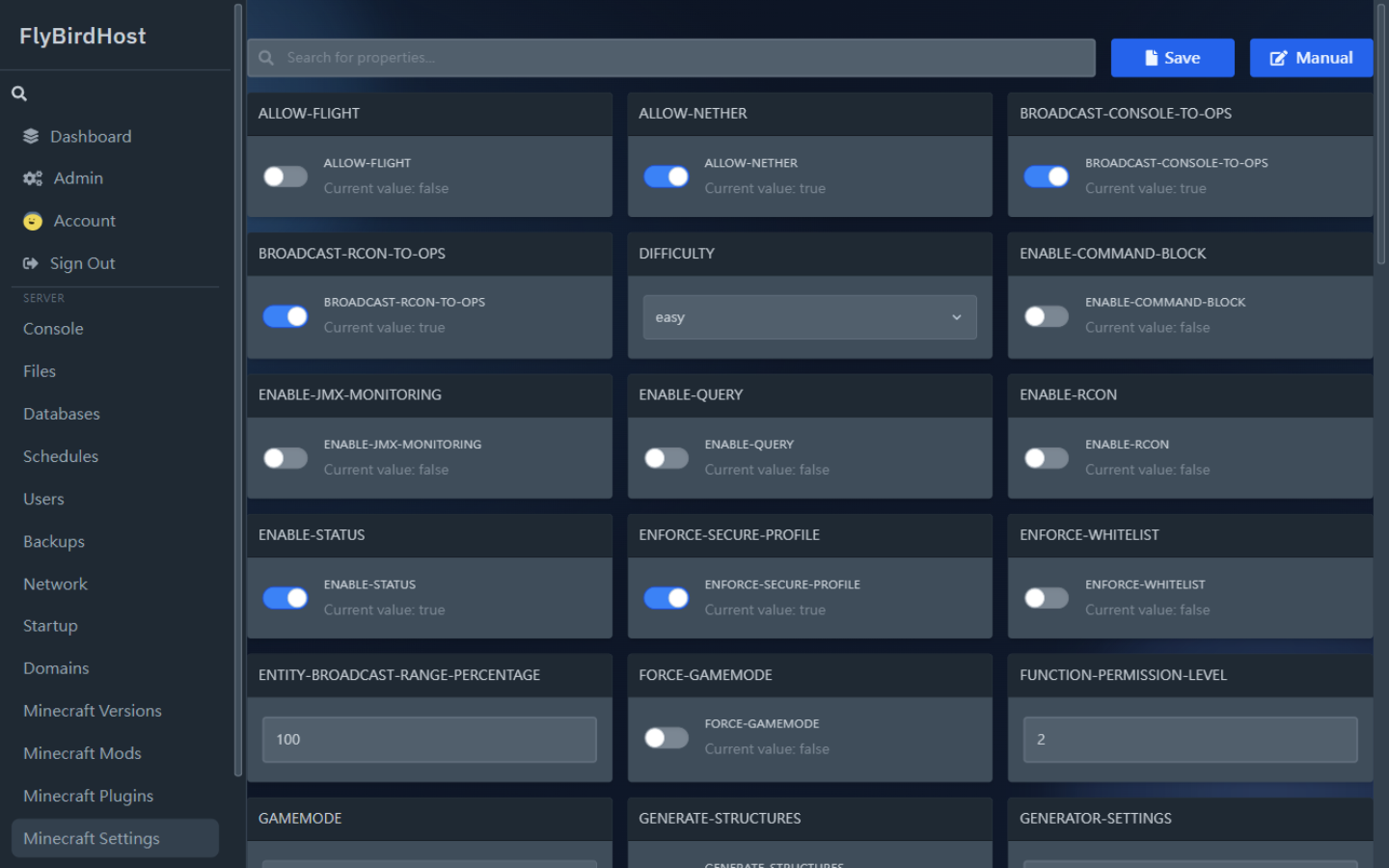Enable the ENFORCE-WHITELIST switch
This screenshot has height=868, width=1389.
[x=1047, y=598]
